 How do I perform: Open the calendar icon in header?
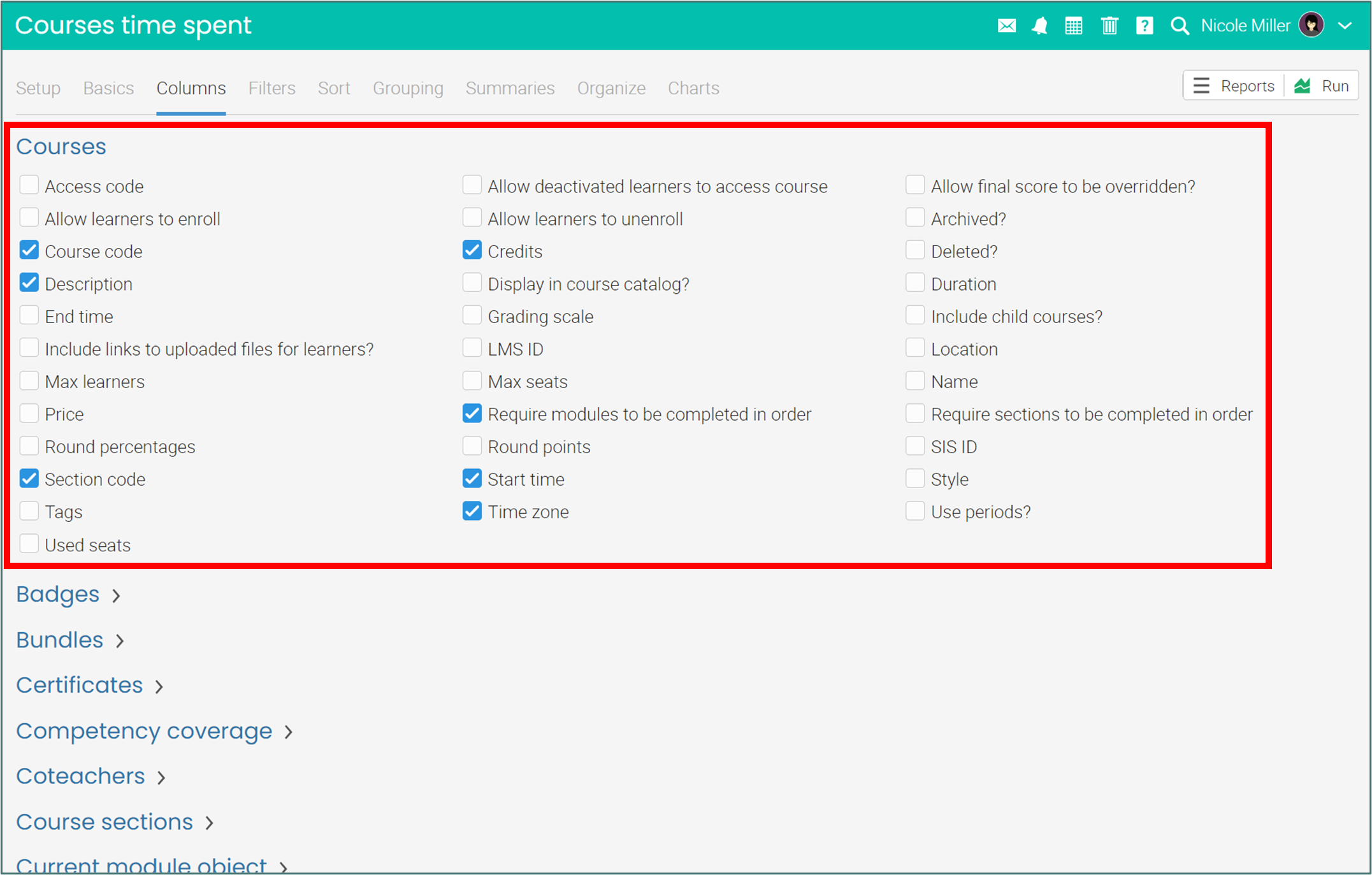click(1073, 26)
